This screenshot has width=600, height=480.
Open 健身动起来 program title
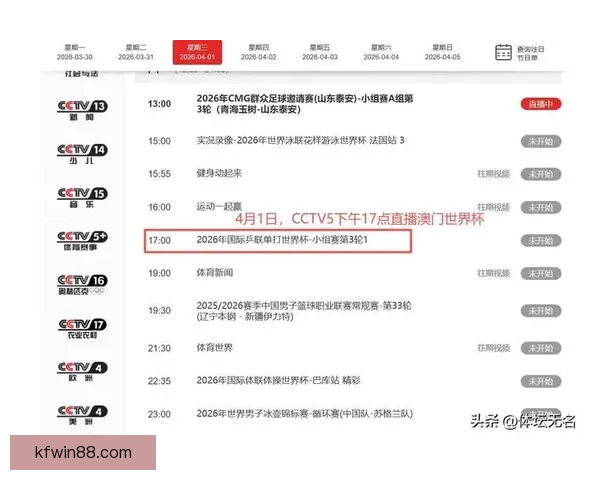point(219,173)
